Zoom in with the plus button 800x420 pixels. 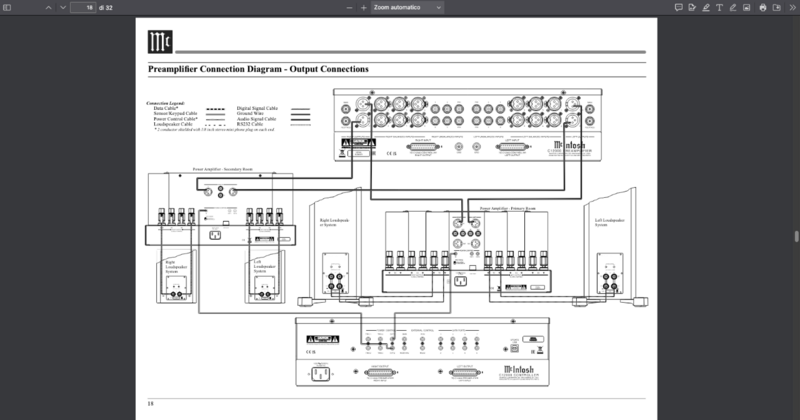363,8
